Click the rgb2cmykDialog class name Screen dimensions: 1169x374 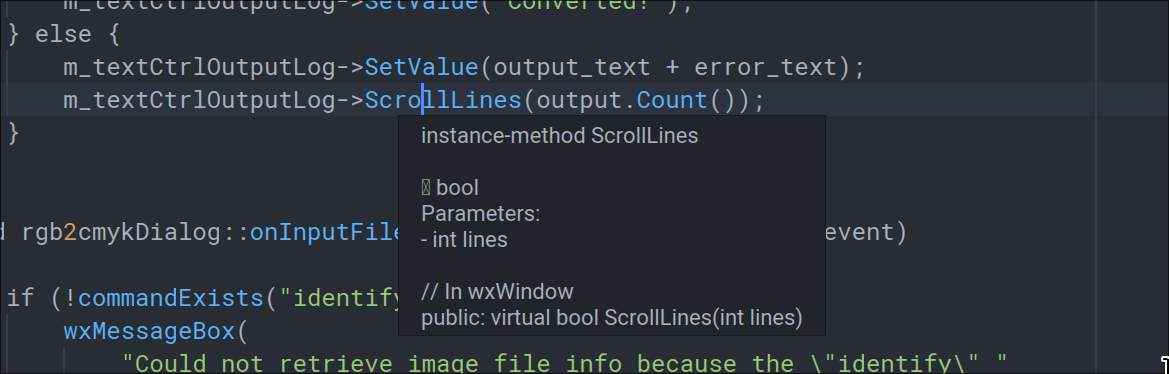click(x=123, y=232)
